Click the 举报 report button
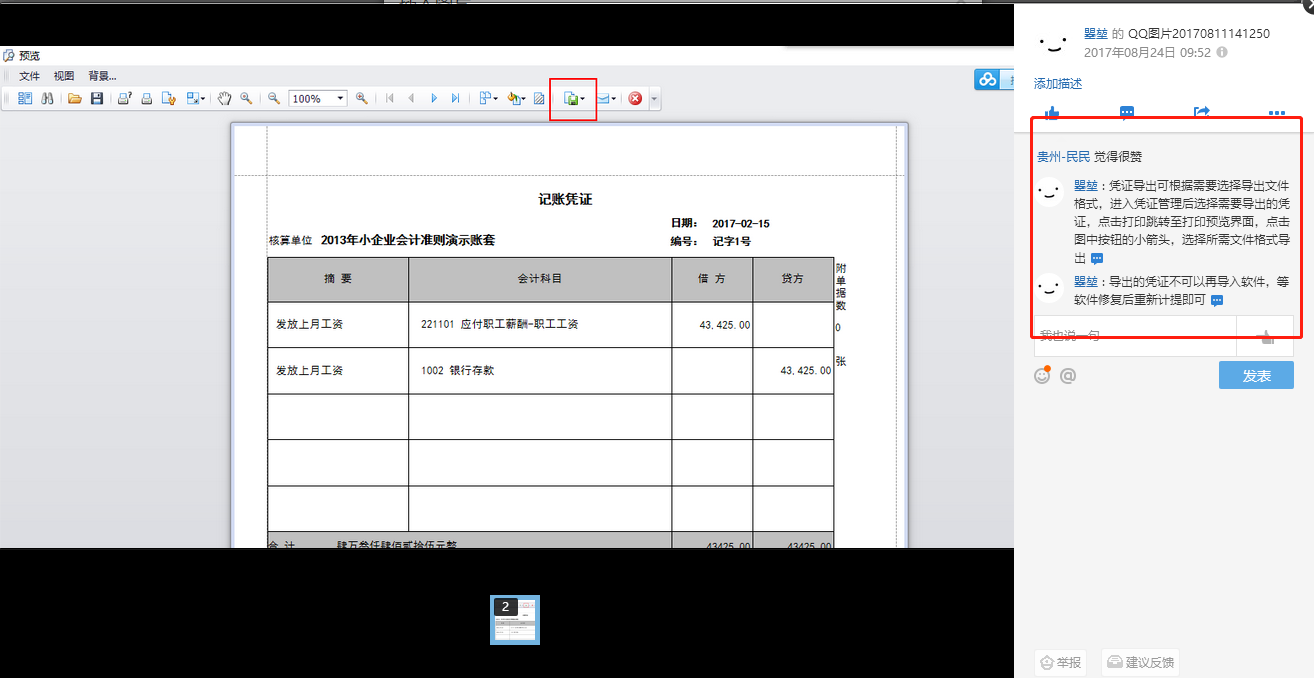The image size is (1314, 678). pyautogui.click(x=1061, y=662)
